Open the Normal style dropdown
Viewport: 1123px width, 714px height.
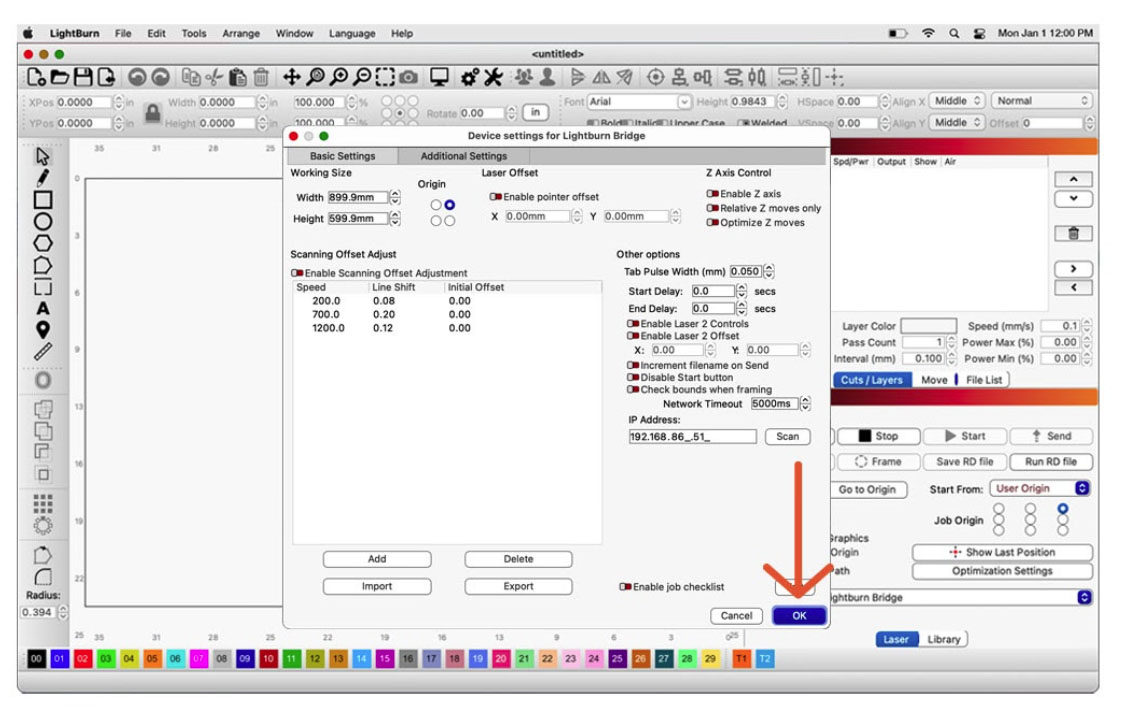click(x=1042, y=101)
